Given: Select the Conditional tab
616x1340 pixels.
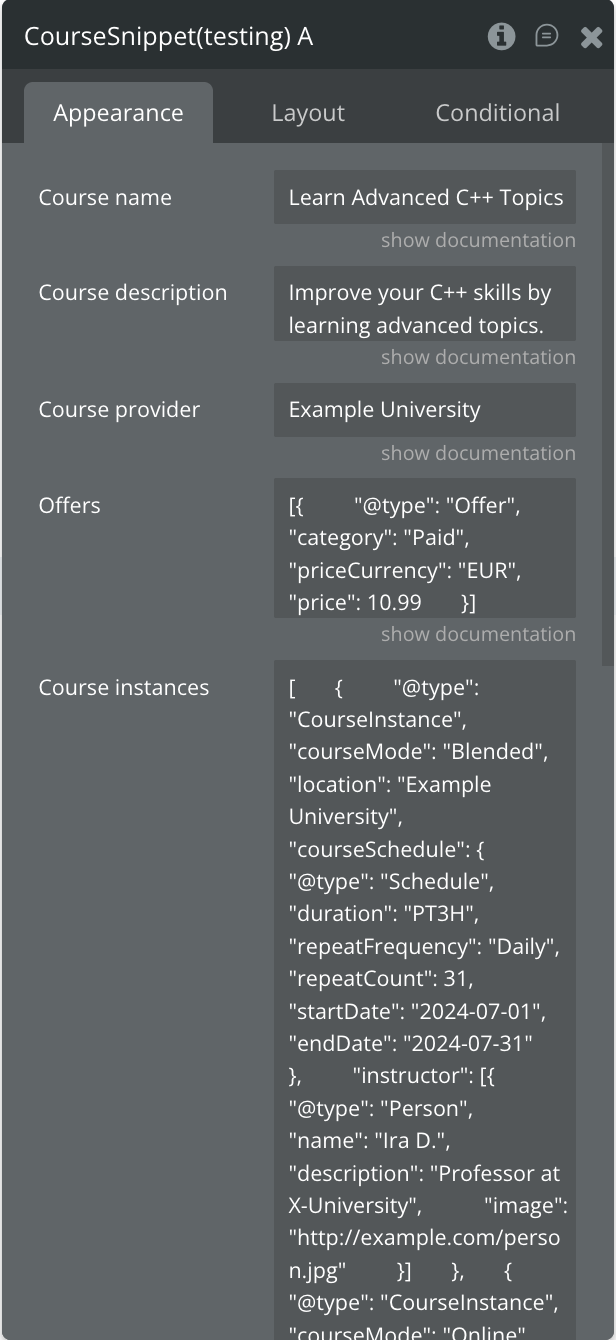Looking at the screenshot, I should coord(497,113).
